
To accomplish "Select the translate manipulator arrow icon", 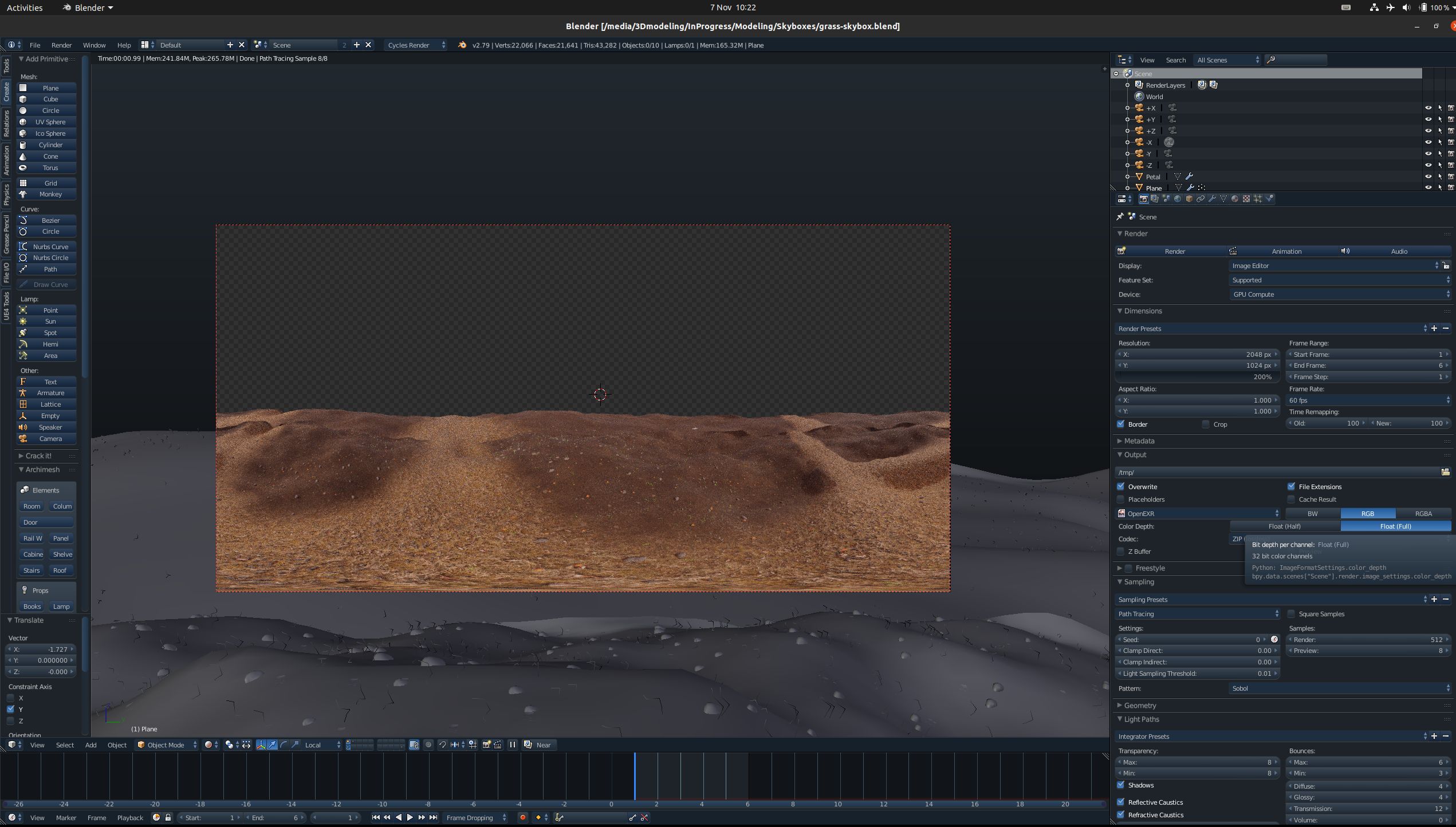I will click(x=273, y=745).
